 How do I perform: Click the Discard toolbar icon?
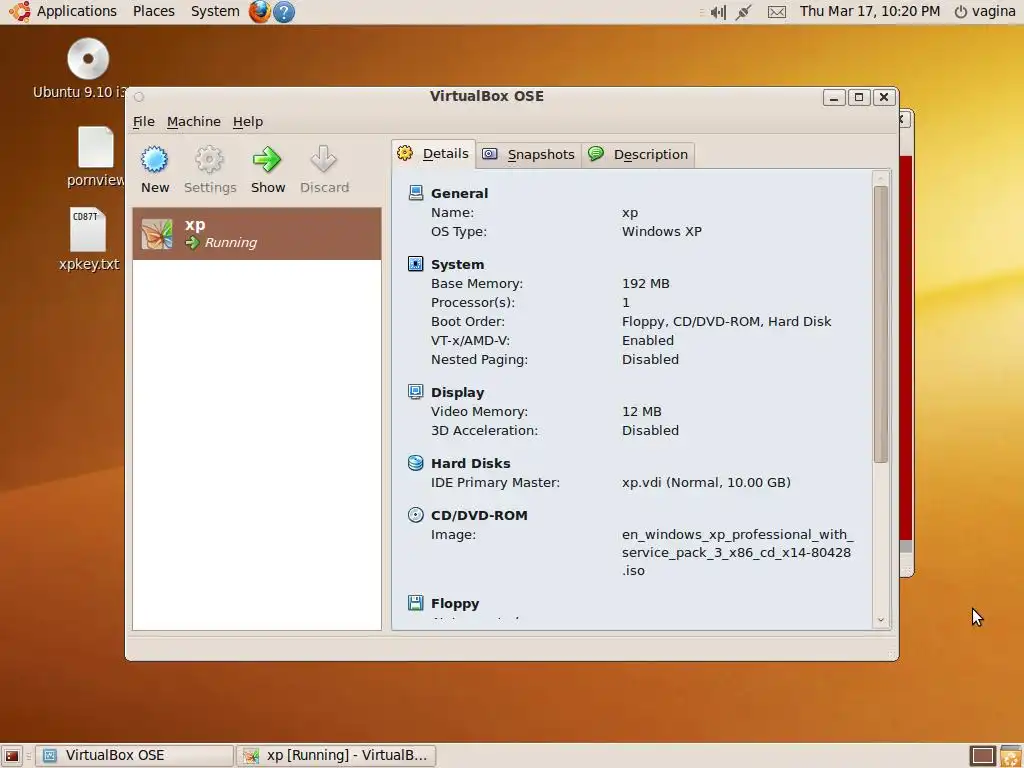tap(324, 159)
